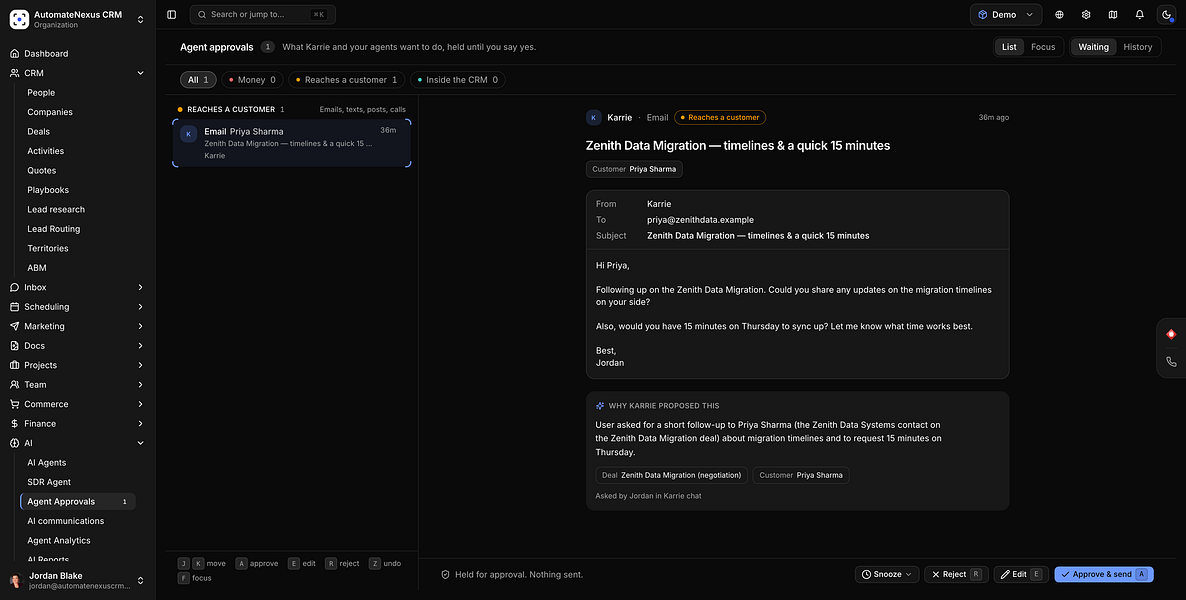
Task: Collapse the CRM section
Action: point(140,73)
